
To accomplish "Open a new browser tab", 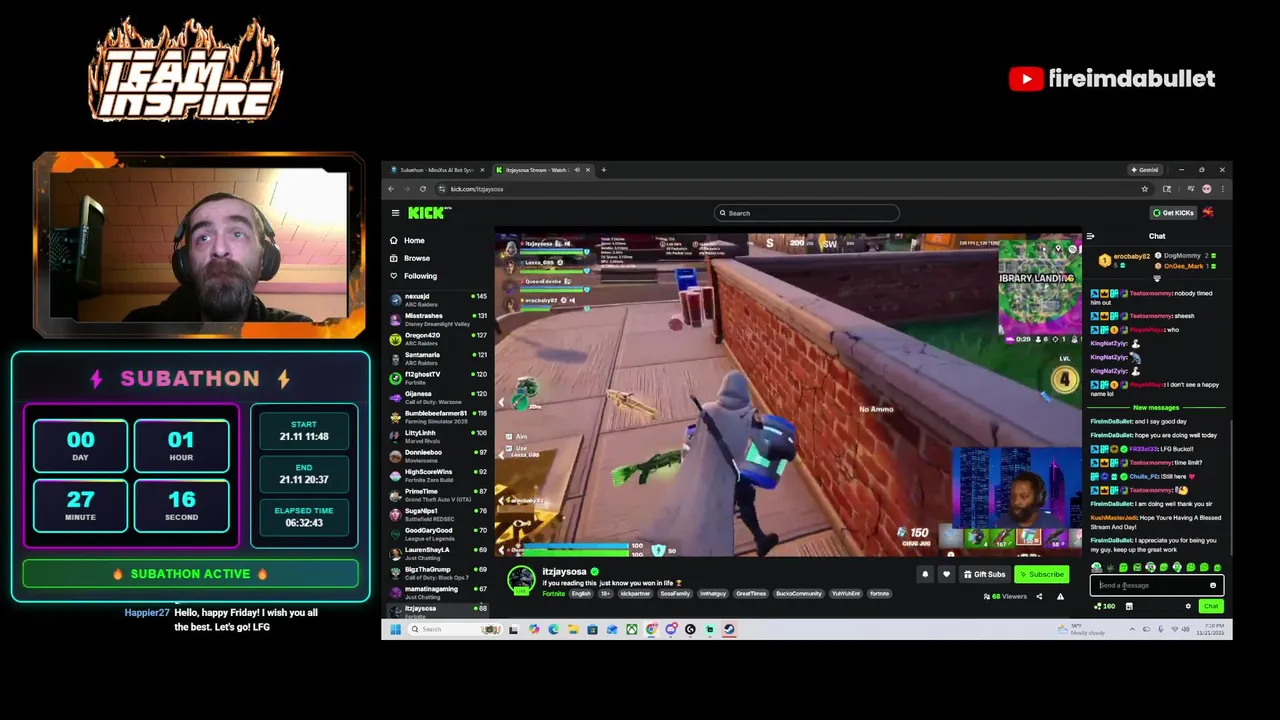I will (604, 170).
